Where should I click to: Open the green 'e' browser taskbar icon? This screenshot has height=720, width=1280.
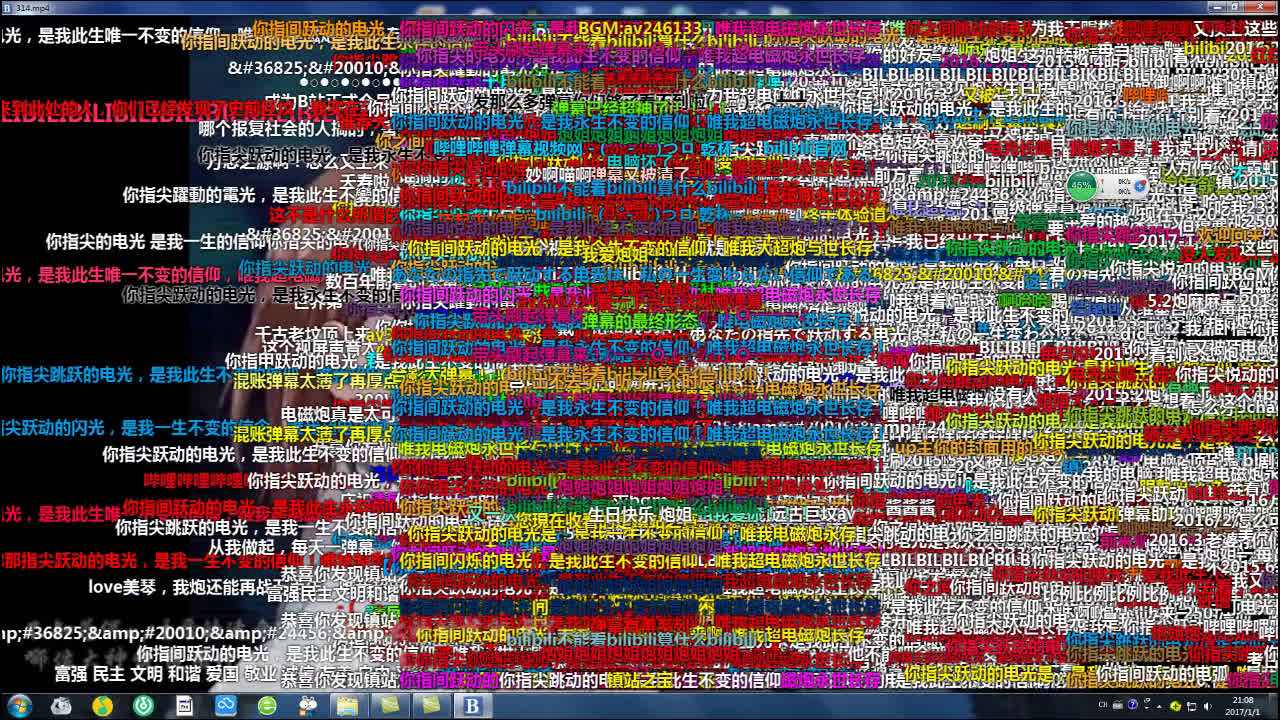[x=267, y=706]
